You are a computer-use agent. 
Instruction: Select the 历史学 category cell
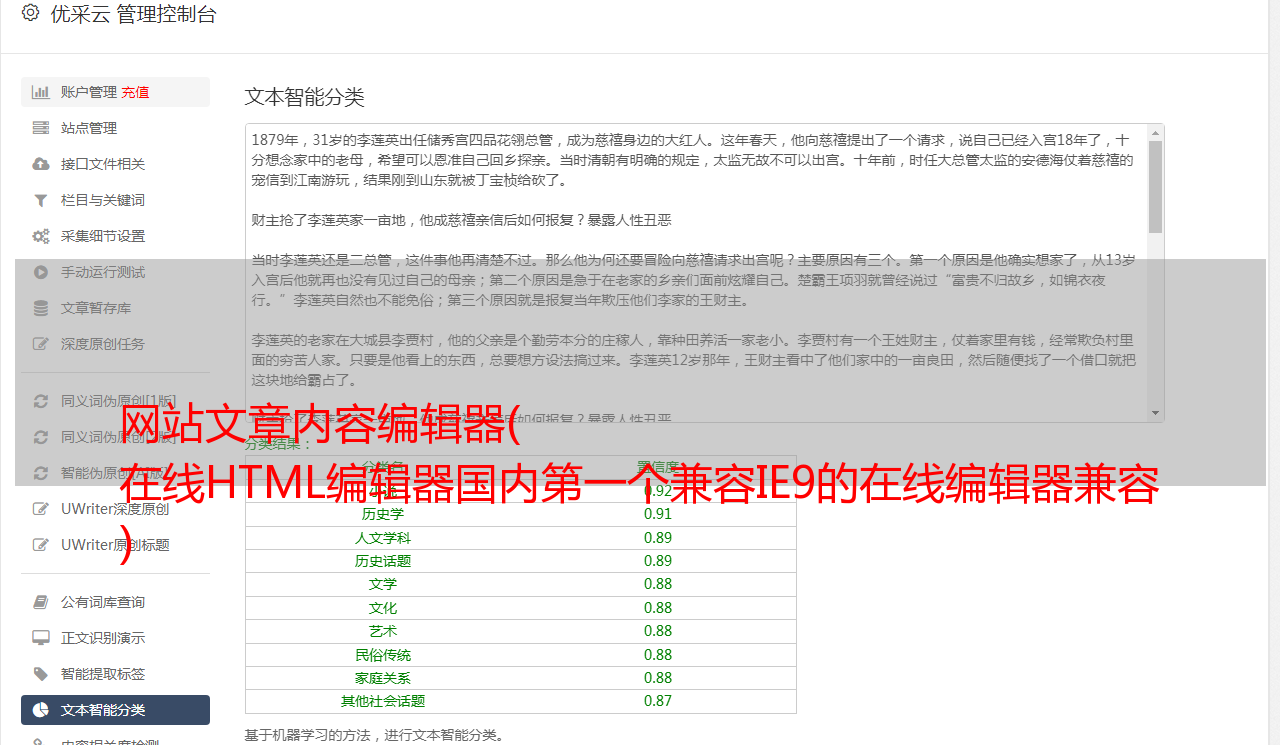[383, 514]
